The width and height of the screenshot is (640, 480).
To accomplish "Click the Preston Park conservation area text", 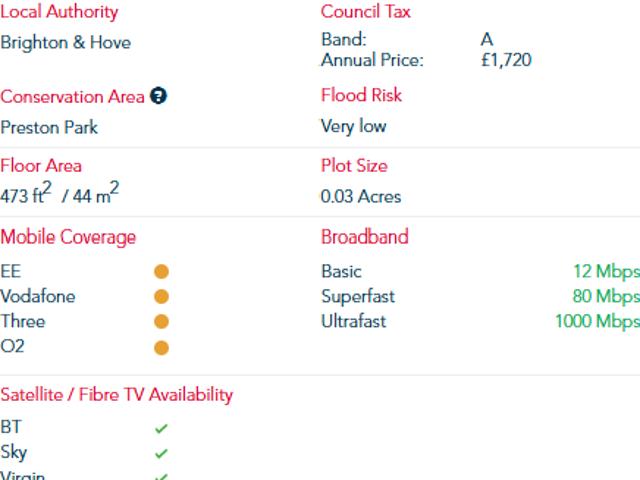I will [x=49, y=127].
